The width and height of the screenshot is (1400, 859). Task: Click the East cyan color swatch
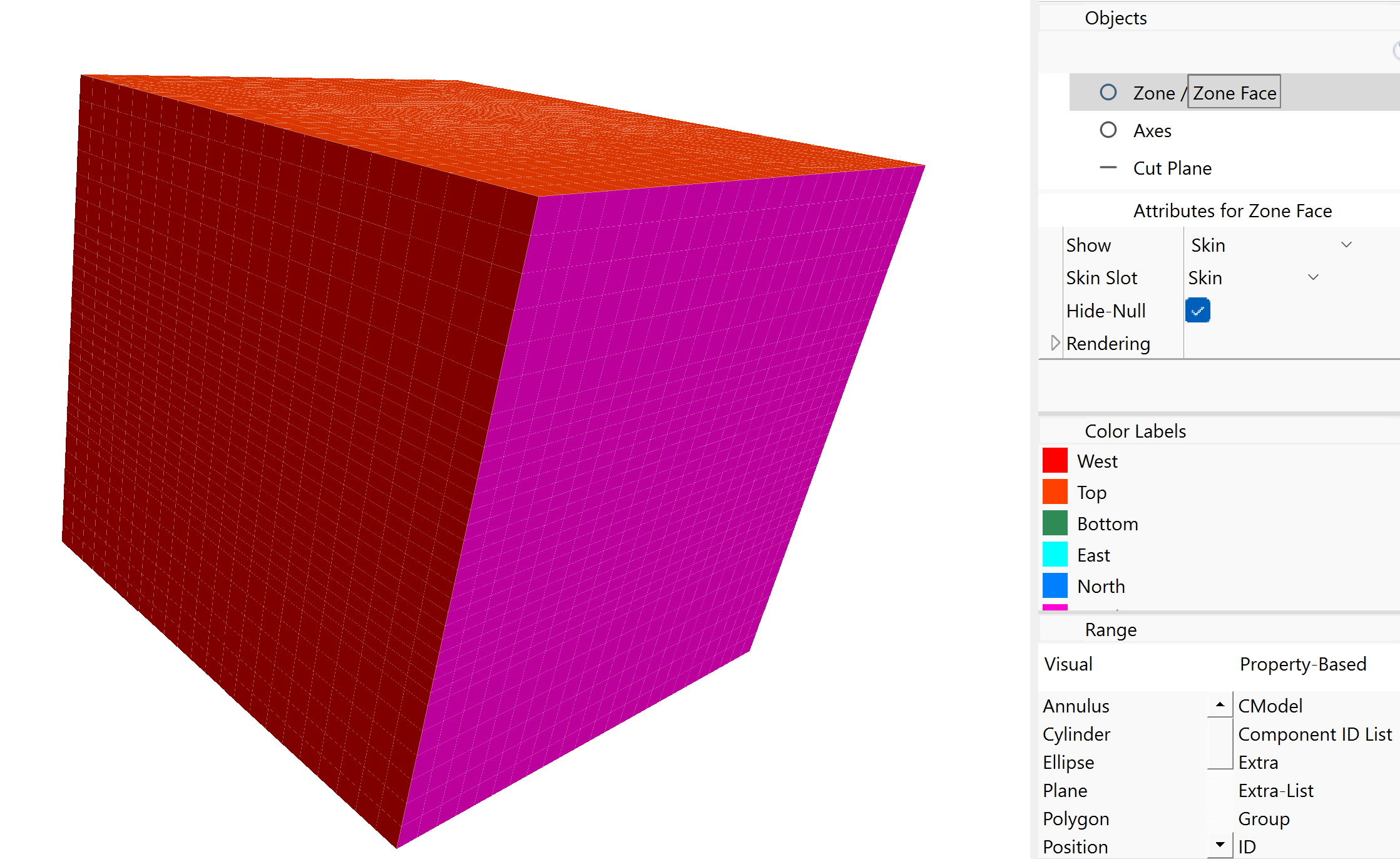click(1055, 555)
